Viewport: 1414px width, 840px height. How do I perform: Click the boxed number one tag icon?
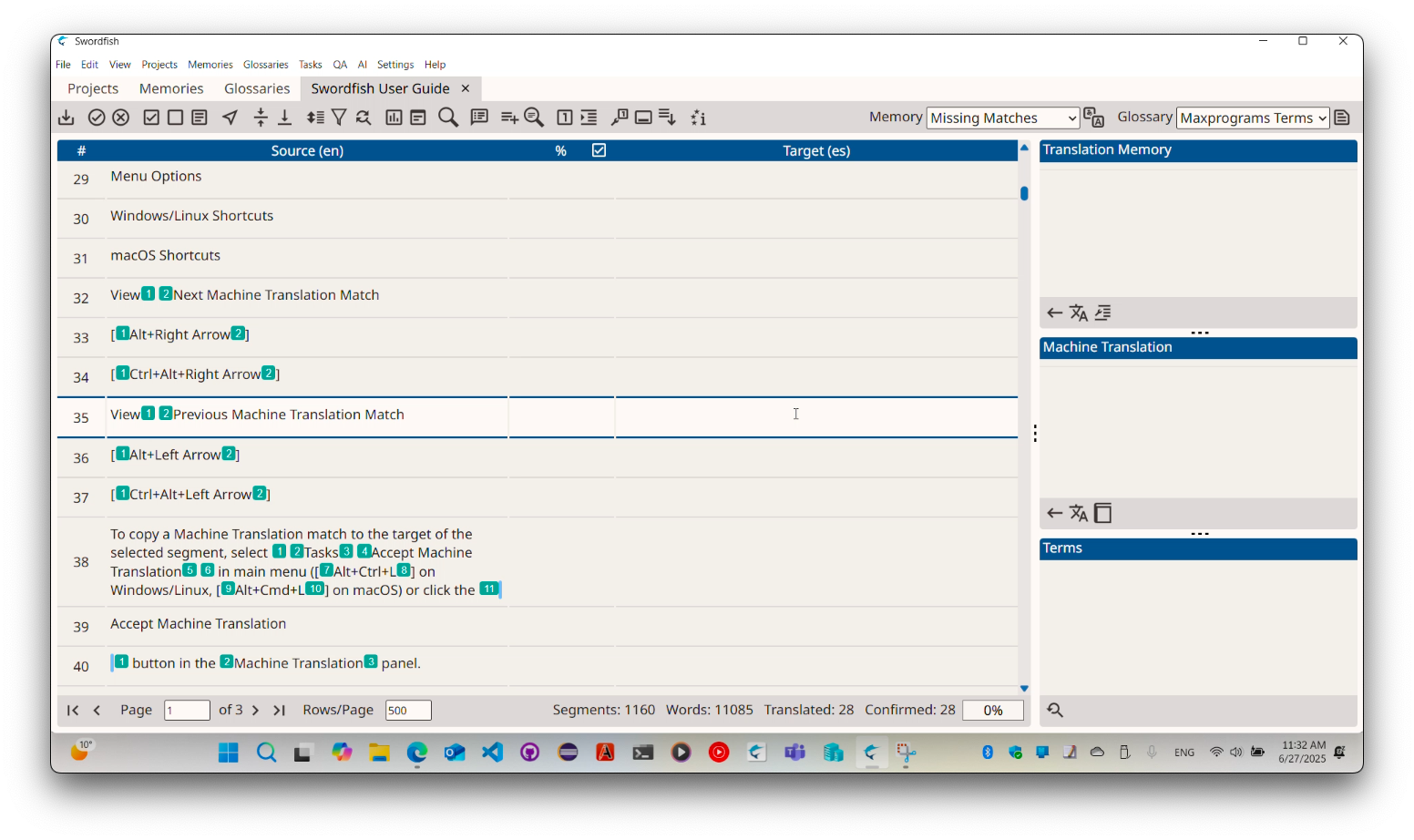coord(565,118)
